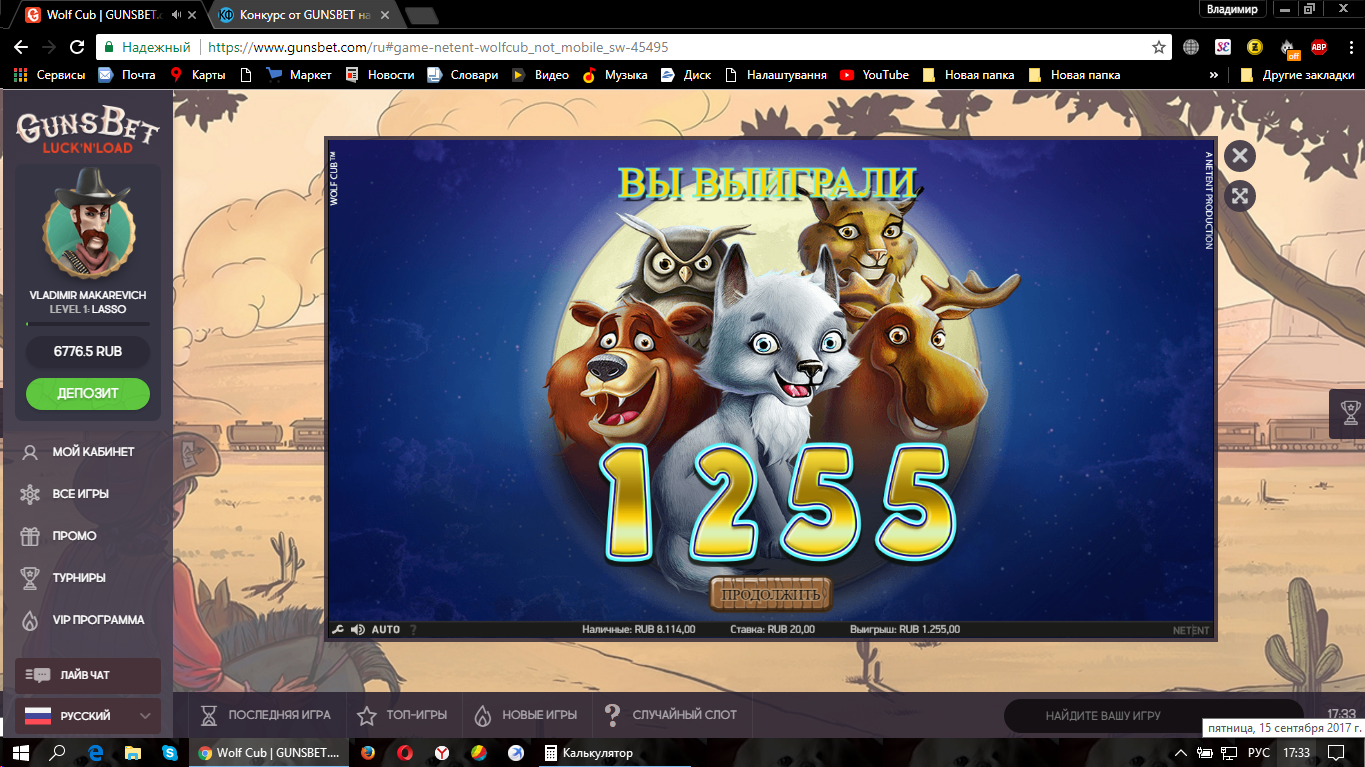
Task: Open the YouTube bookmark
Action: click(875, 75)
